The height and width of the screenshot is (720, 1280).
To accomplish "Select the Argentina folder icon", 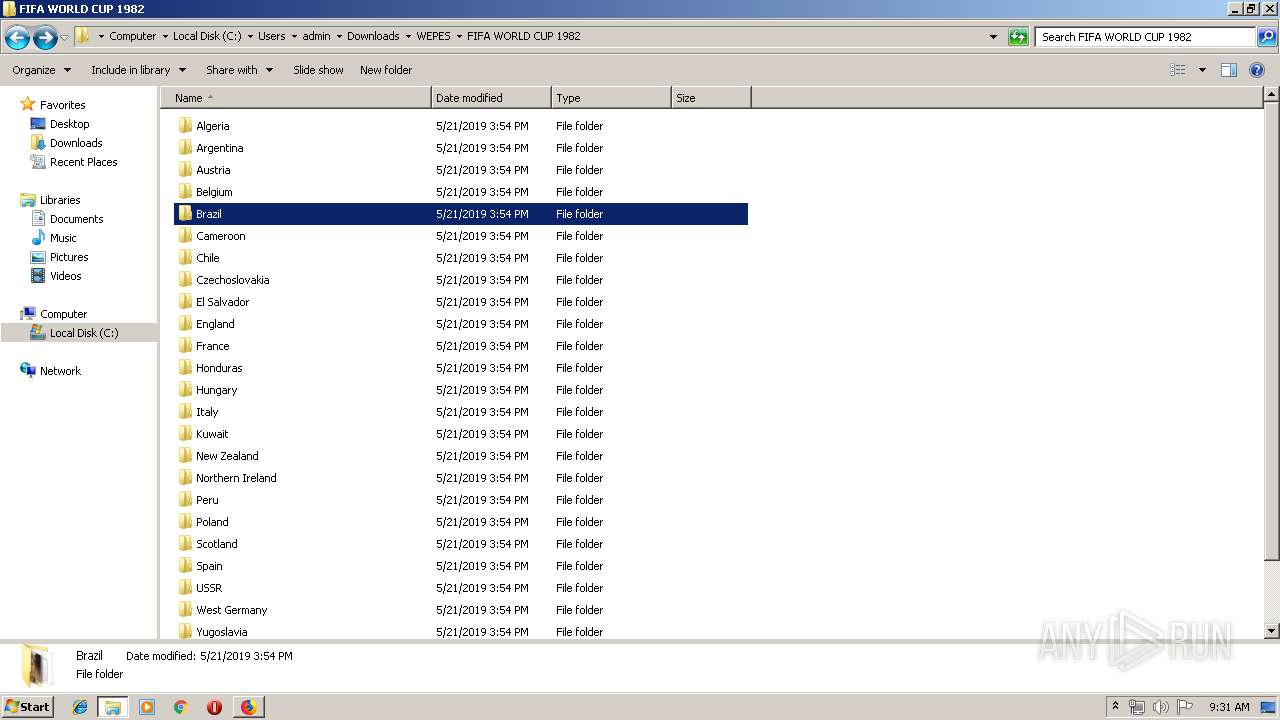I will coord(185,148).
